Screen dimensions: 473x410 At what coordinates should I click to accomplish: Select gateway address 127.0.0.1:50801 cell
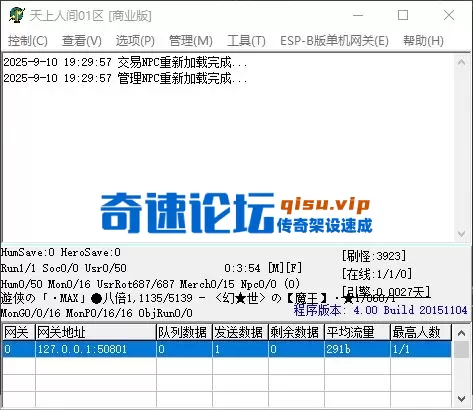pos(96,349)
